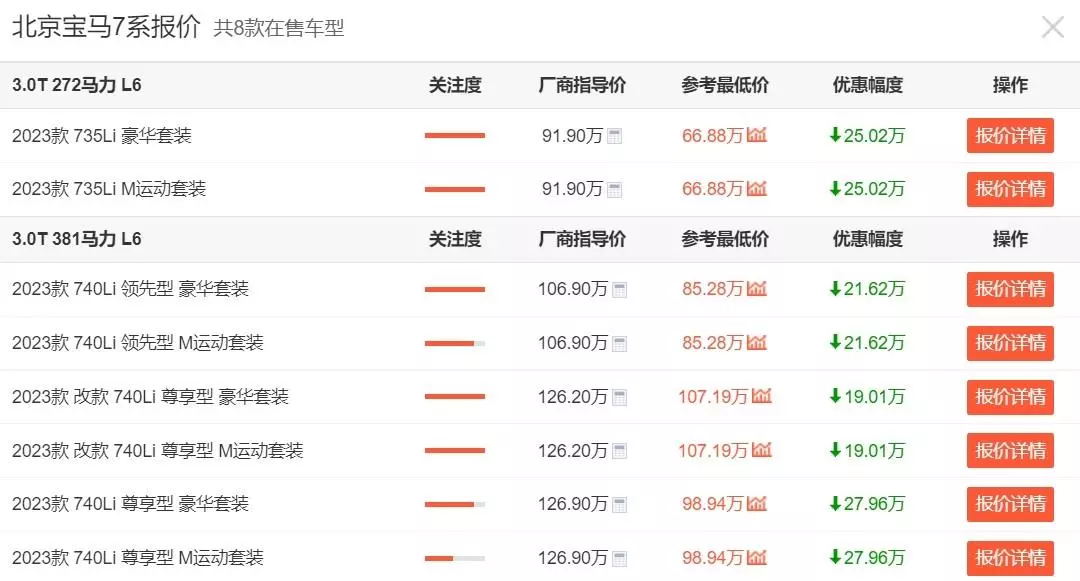1080x581 pixels.
Task: Show price trend chart for 改款 740Li 尊享型 M运动套装
Action: coord(761,450)
